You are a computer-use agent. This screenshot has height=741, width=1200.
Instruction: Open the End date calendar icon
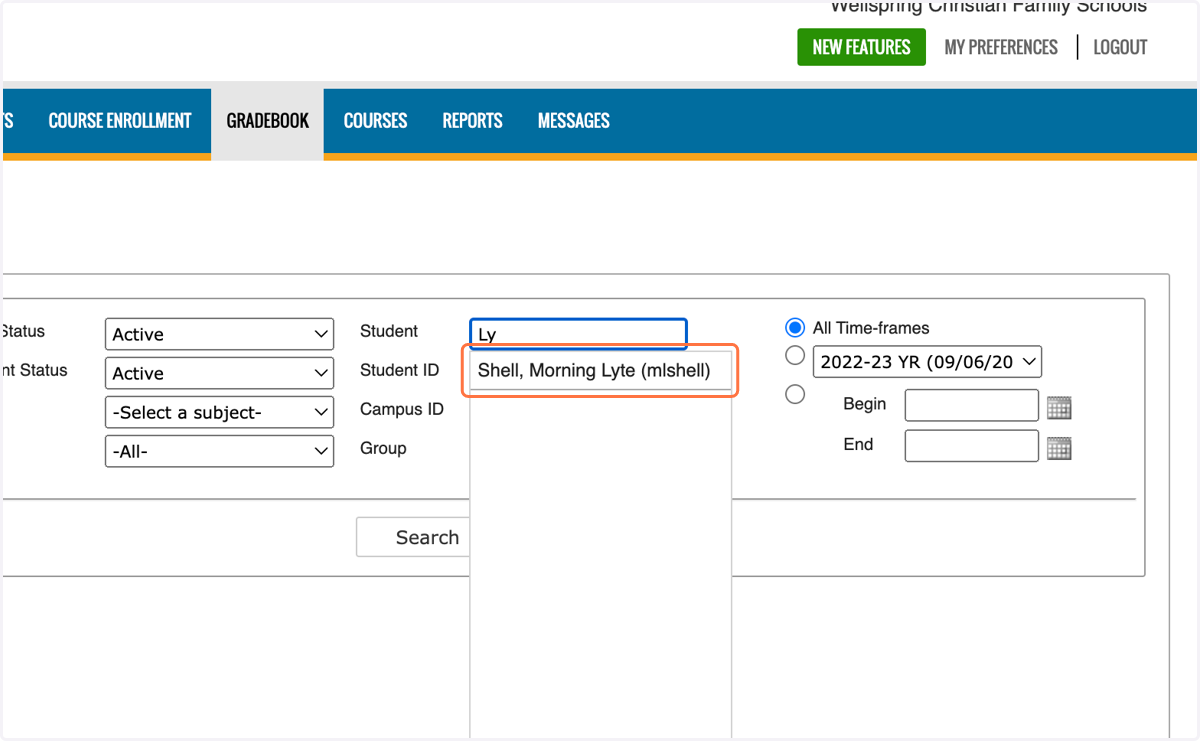pyautogui.click(x=1059, y=448)
